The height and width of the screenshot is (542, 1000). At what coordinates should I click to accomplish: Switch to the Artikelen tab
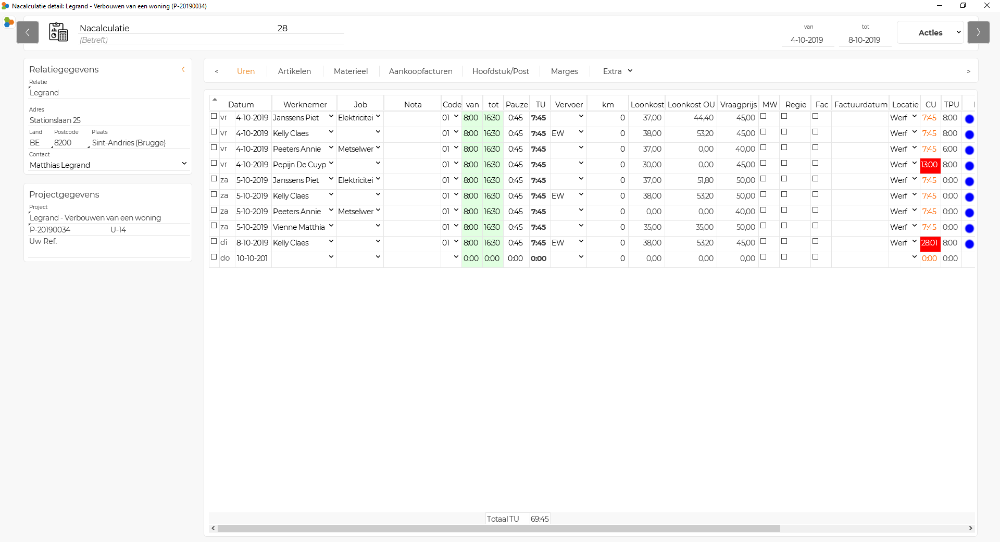coord(294,71)
